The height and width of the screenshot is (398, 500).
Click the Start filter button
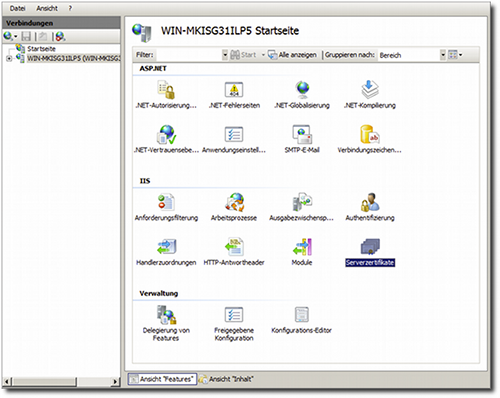(244, 55)
